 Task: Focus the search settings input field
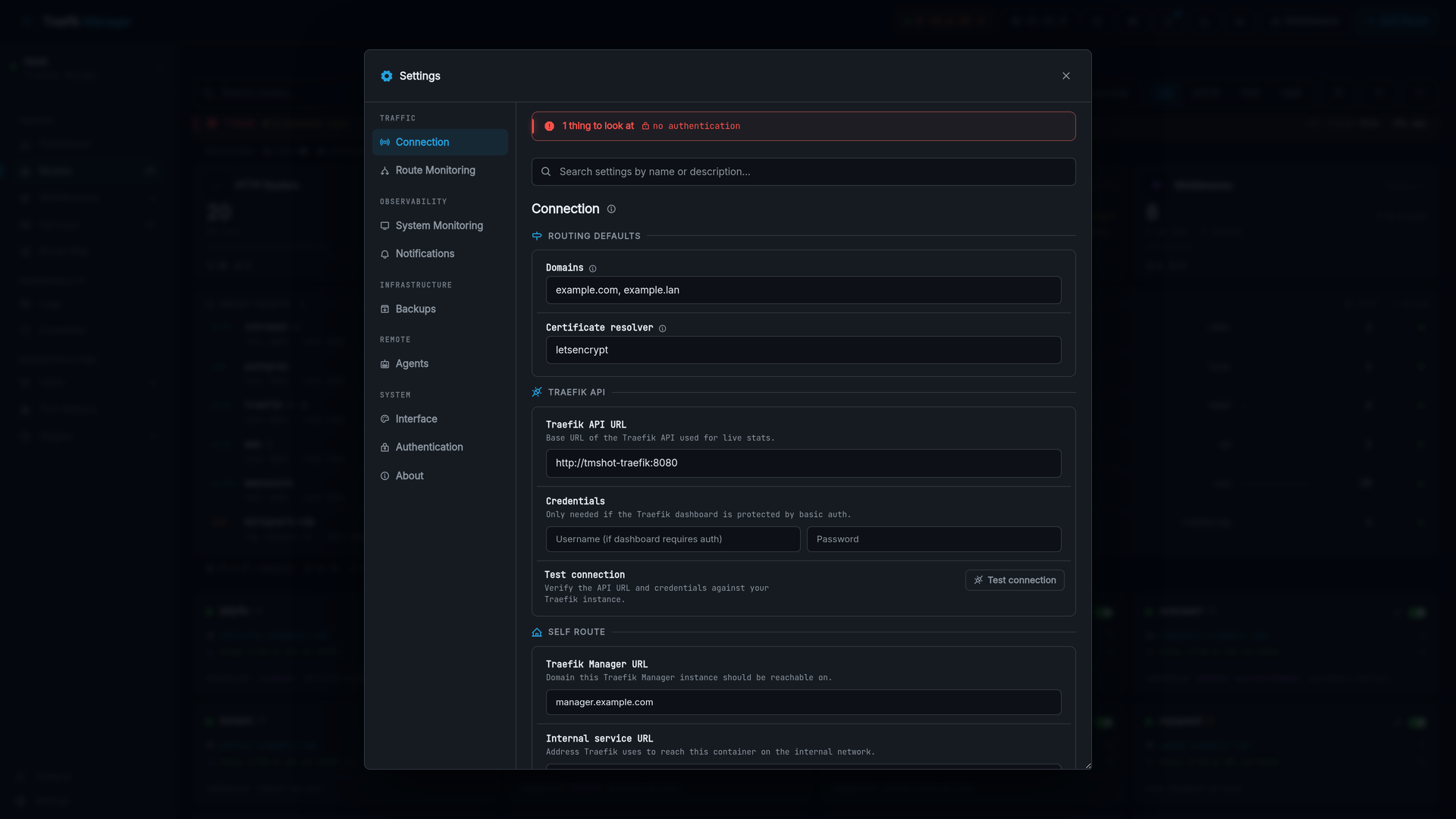click(x=803, y=172)
